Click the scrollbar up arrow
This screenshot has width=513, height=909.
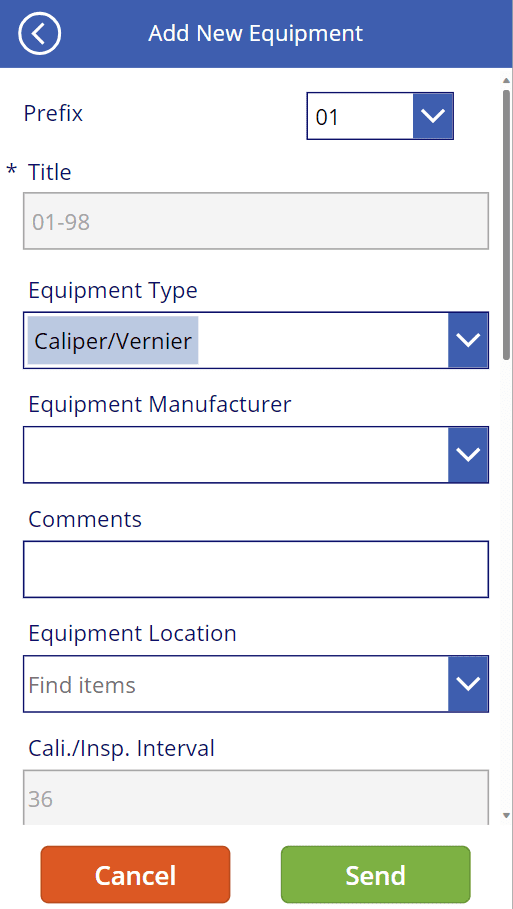coord(506,79)
